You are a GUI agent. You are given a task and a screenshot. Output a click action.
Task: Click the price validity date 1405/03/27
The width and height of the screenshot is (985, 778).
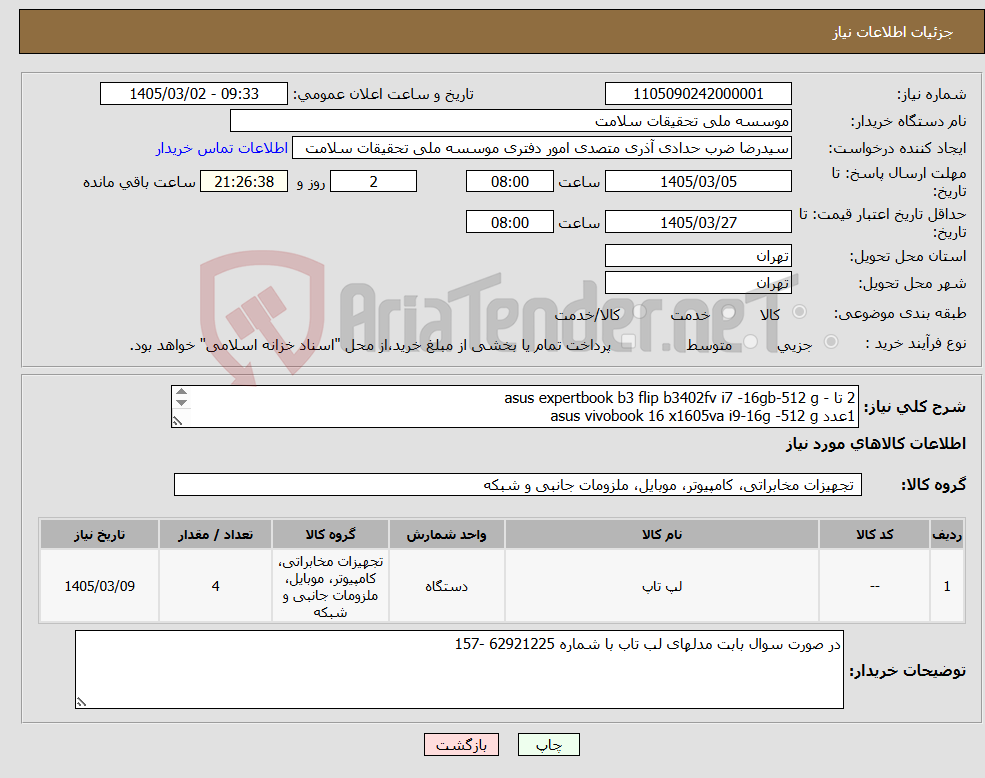tap(698, 222)
